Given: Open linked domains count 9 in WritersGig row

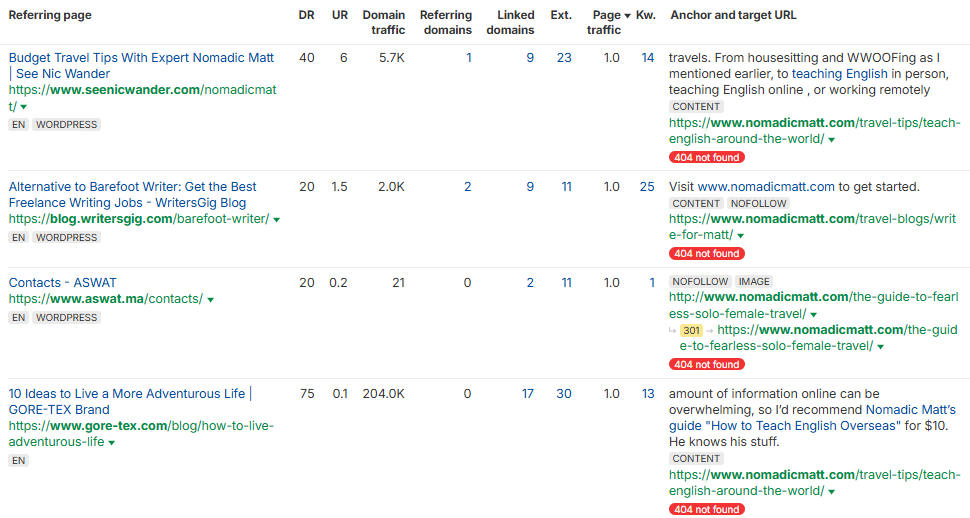Looking at the screenshot, I should click(x=530, y=186).
